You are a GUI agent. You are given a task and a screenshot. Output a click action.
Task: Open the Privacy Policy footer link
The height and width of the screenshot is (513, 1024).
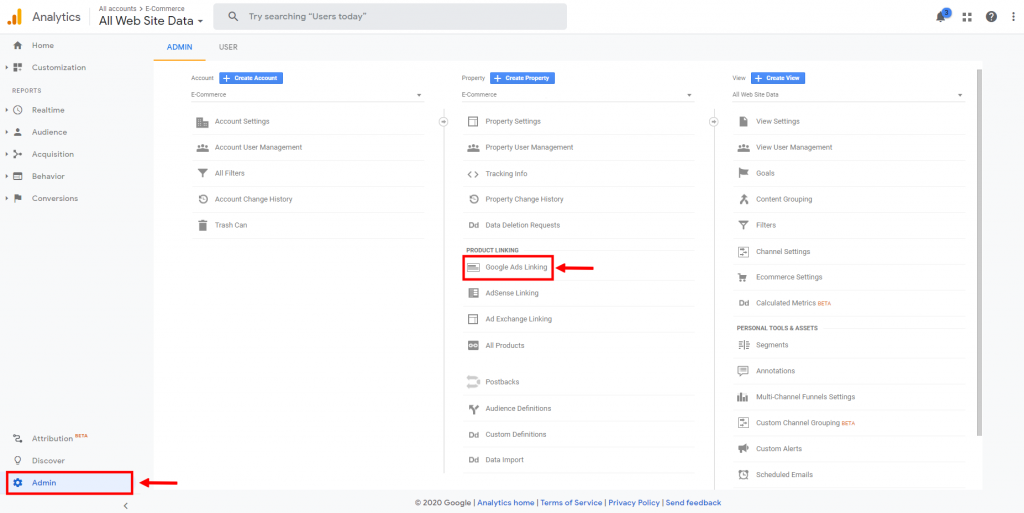[x=633, y=503]
